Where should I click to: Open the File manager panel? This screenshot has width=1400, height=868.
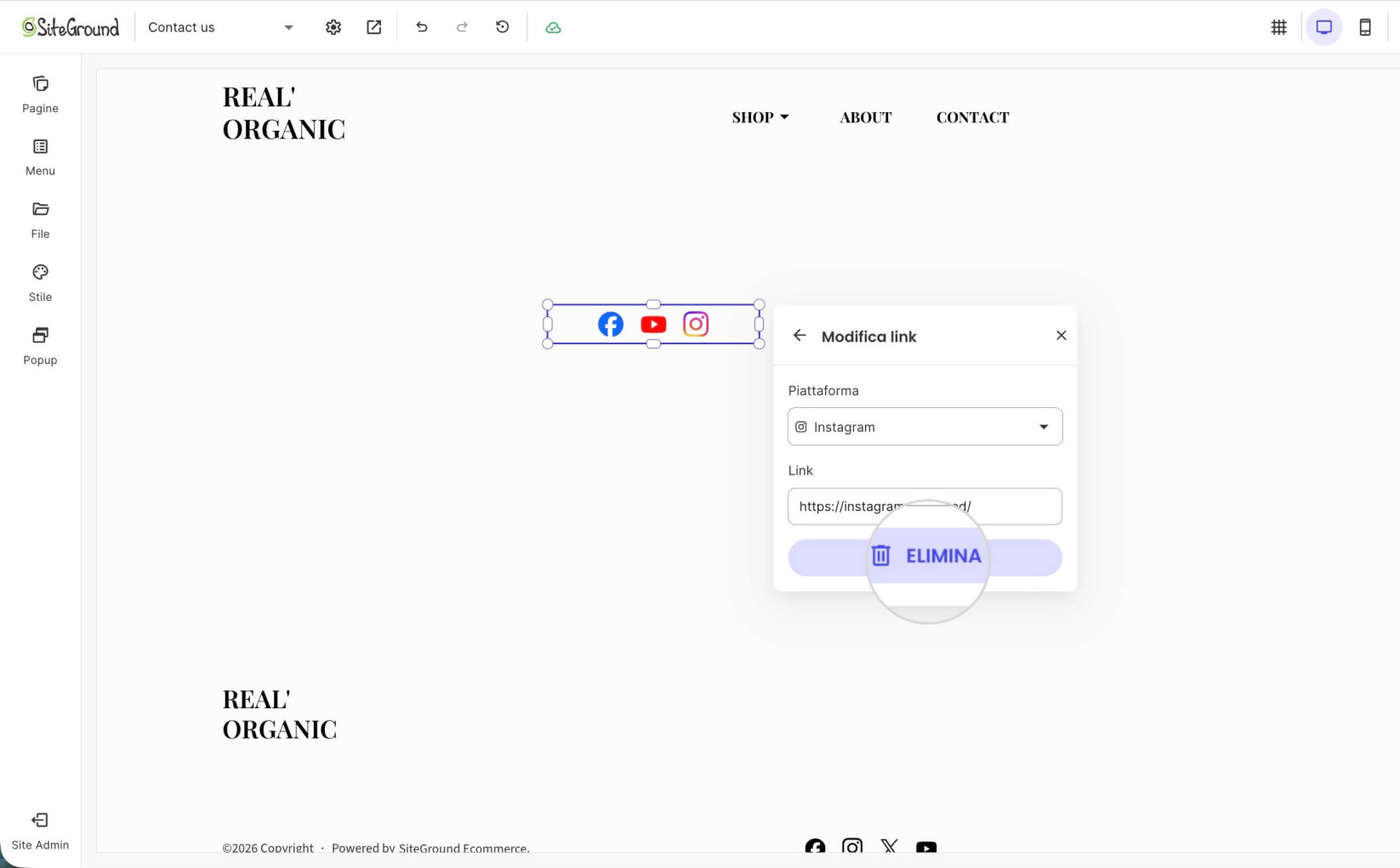point(40,220)
